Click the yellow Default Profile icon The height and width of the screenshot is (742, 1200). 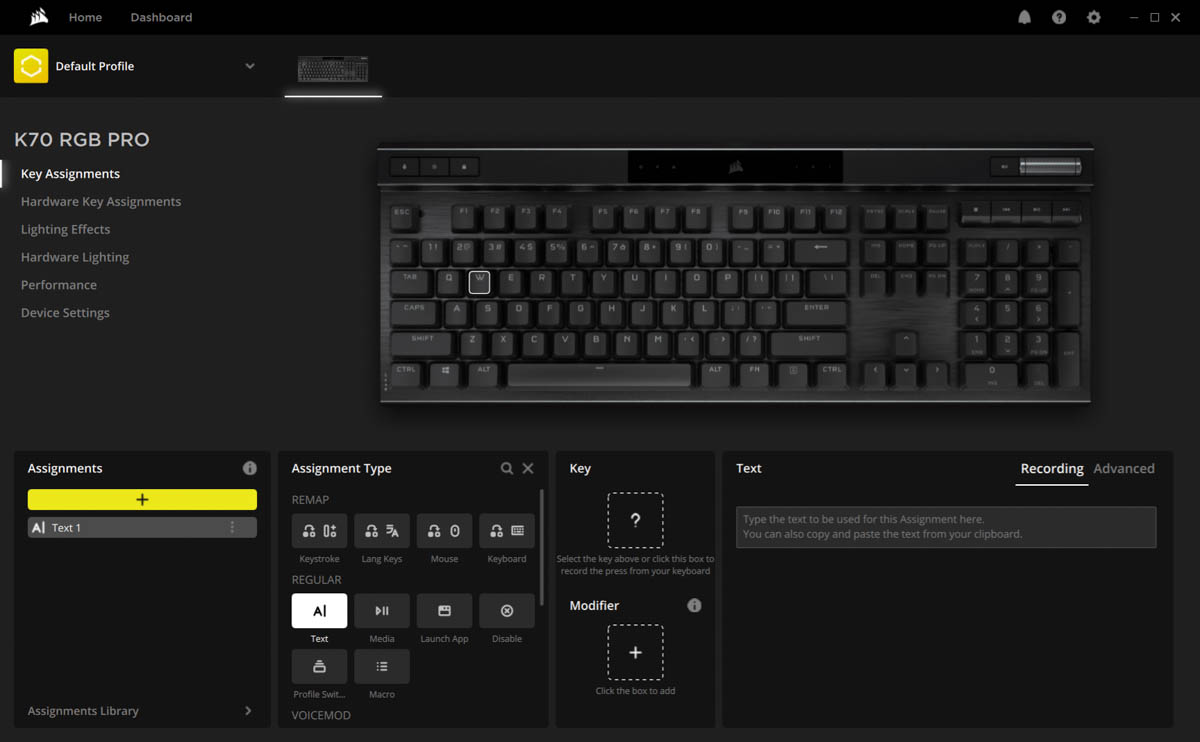(31, 66)
